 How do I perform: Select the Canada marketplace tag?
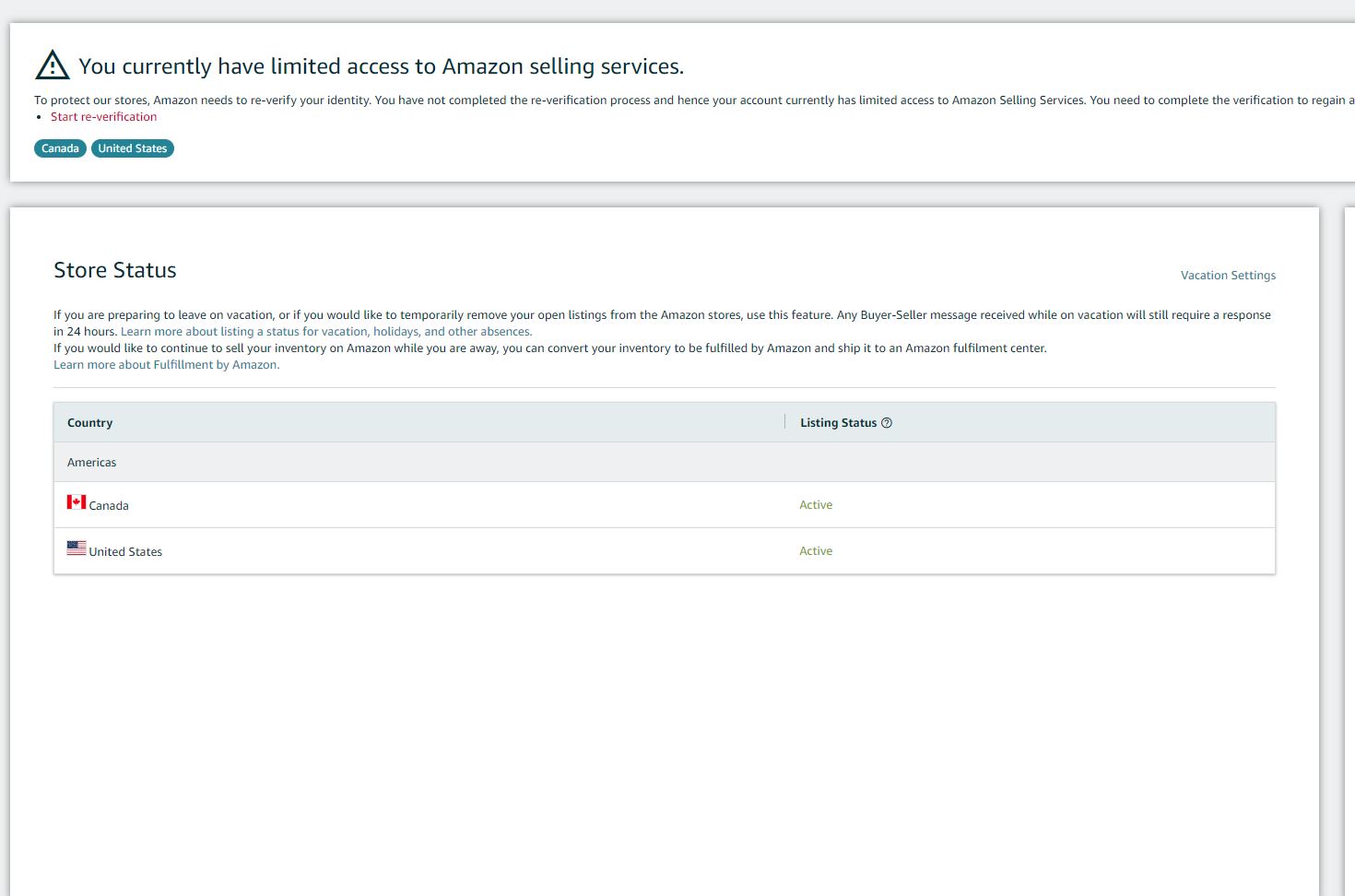click(x=60, y=148)
